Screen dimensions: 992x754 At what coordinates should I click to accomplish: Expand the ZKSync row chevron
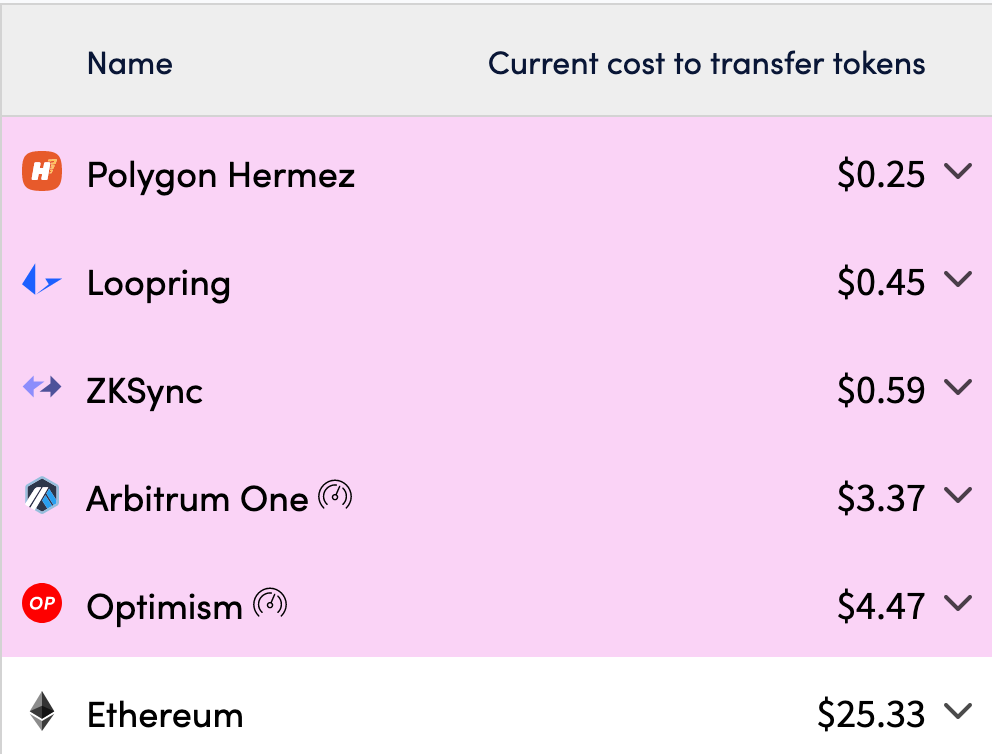click(957, 388)
